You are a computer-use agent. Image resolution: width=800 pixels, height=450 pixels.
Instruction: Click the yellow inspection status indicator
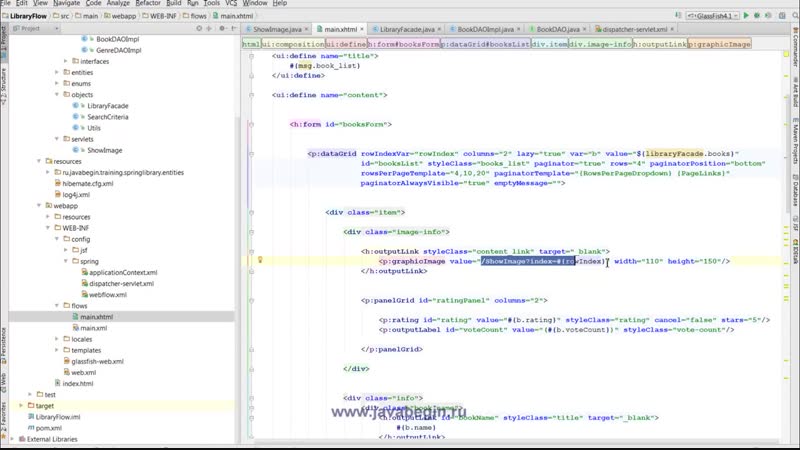(x=786, y=54)
